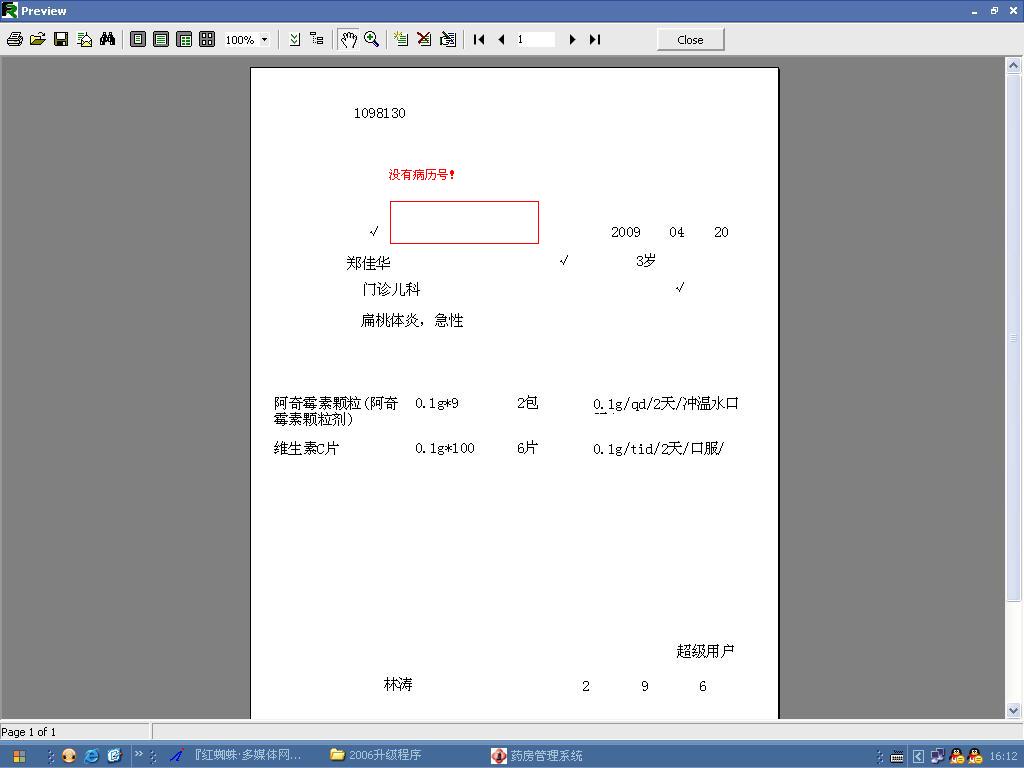The width and height of the screenshot is (1024, 768).
Task: Click the network connection tray icon
Action: 937,756
